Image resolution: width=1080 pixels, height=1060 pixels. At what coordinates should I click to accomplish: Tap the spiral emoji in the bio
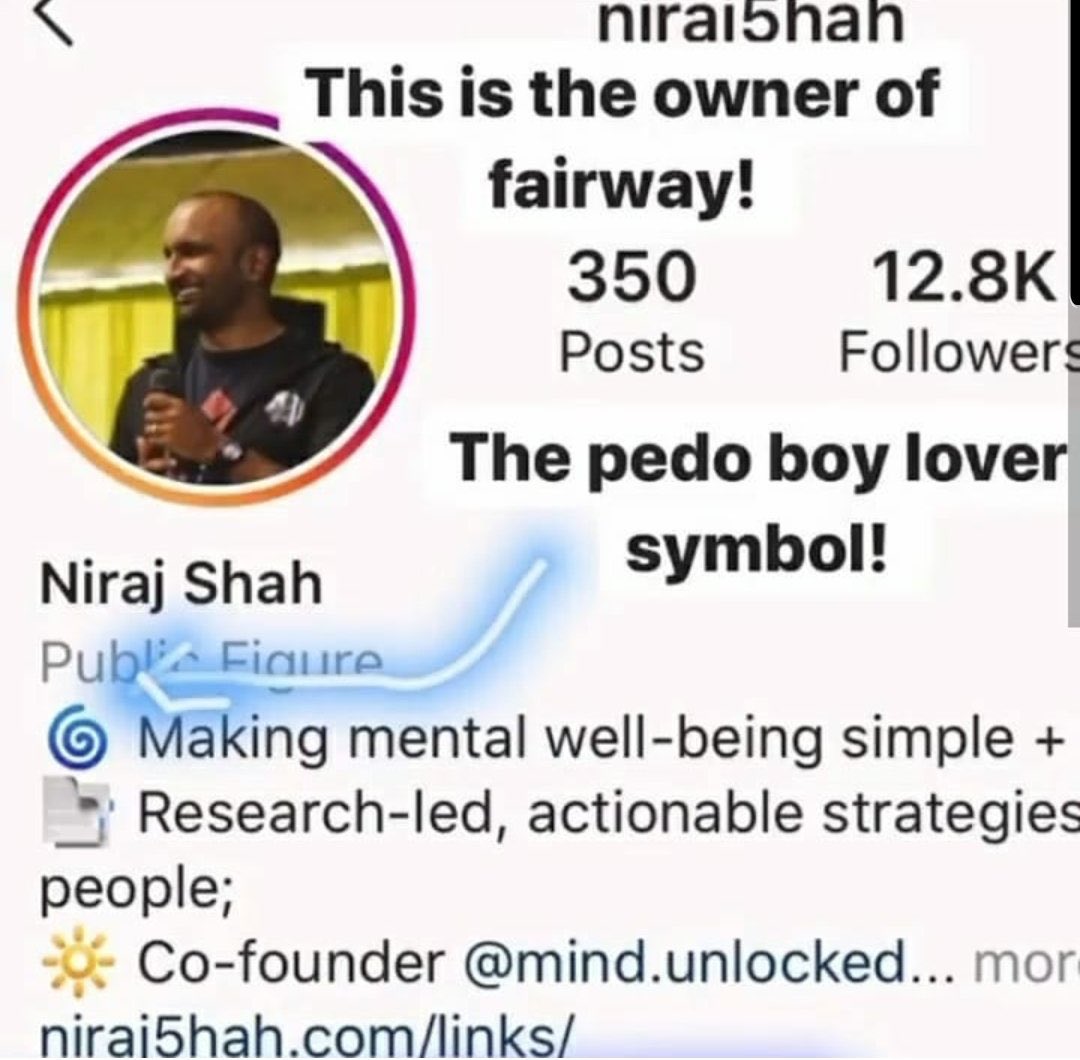(x=77, y=737)
